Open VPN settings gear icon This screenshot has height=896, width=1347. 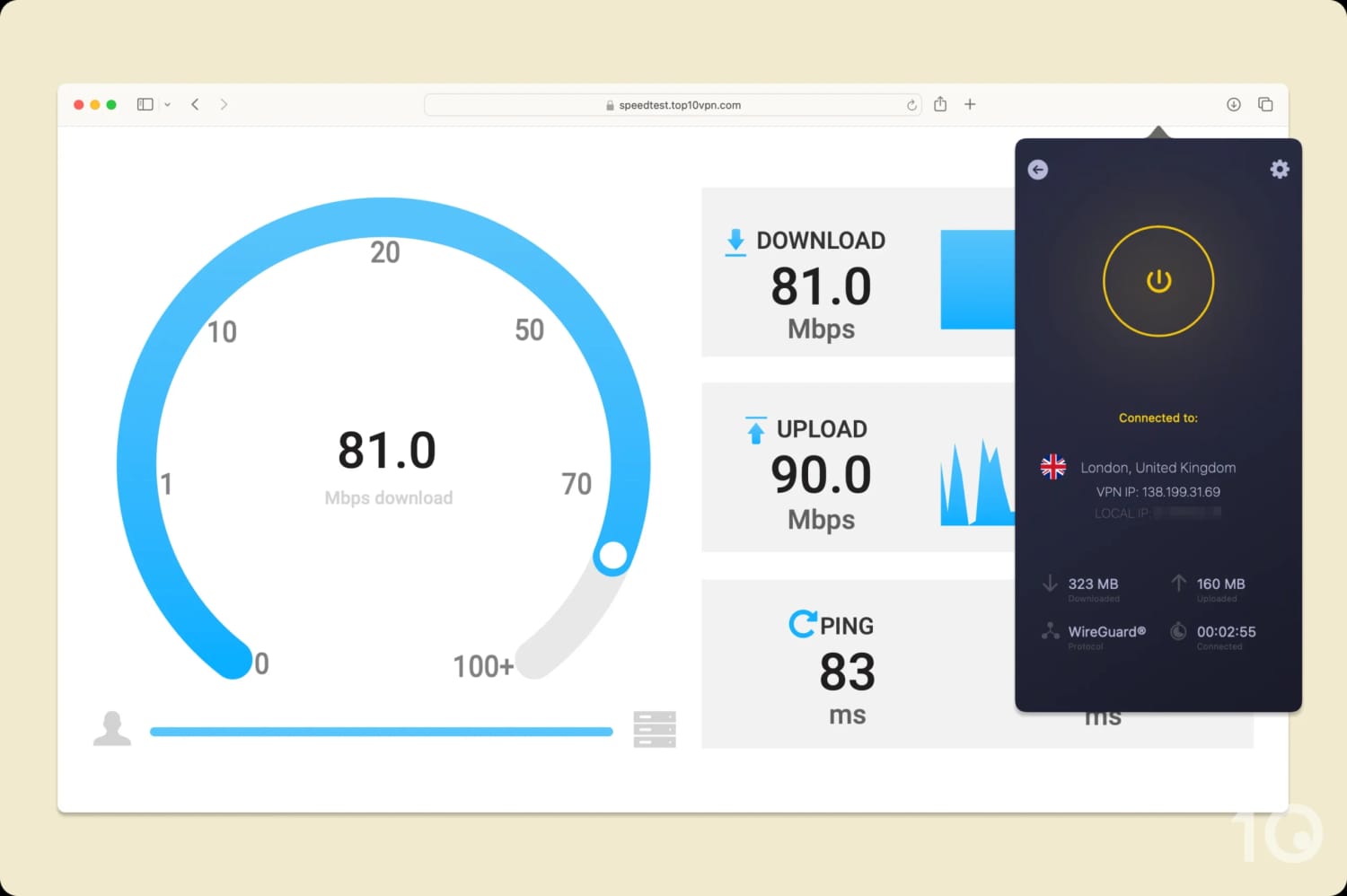click(1280, 169)
